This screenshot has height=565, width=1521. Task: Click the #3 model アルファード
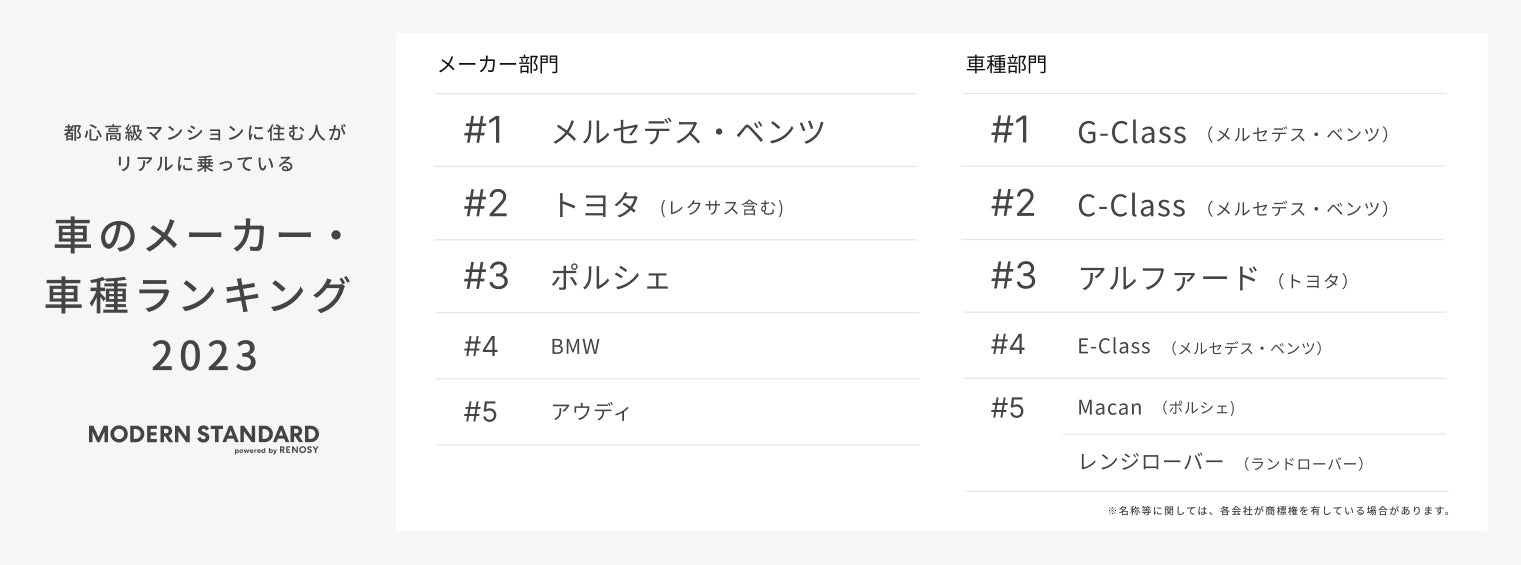(x=1167, y=278)
